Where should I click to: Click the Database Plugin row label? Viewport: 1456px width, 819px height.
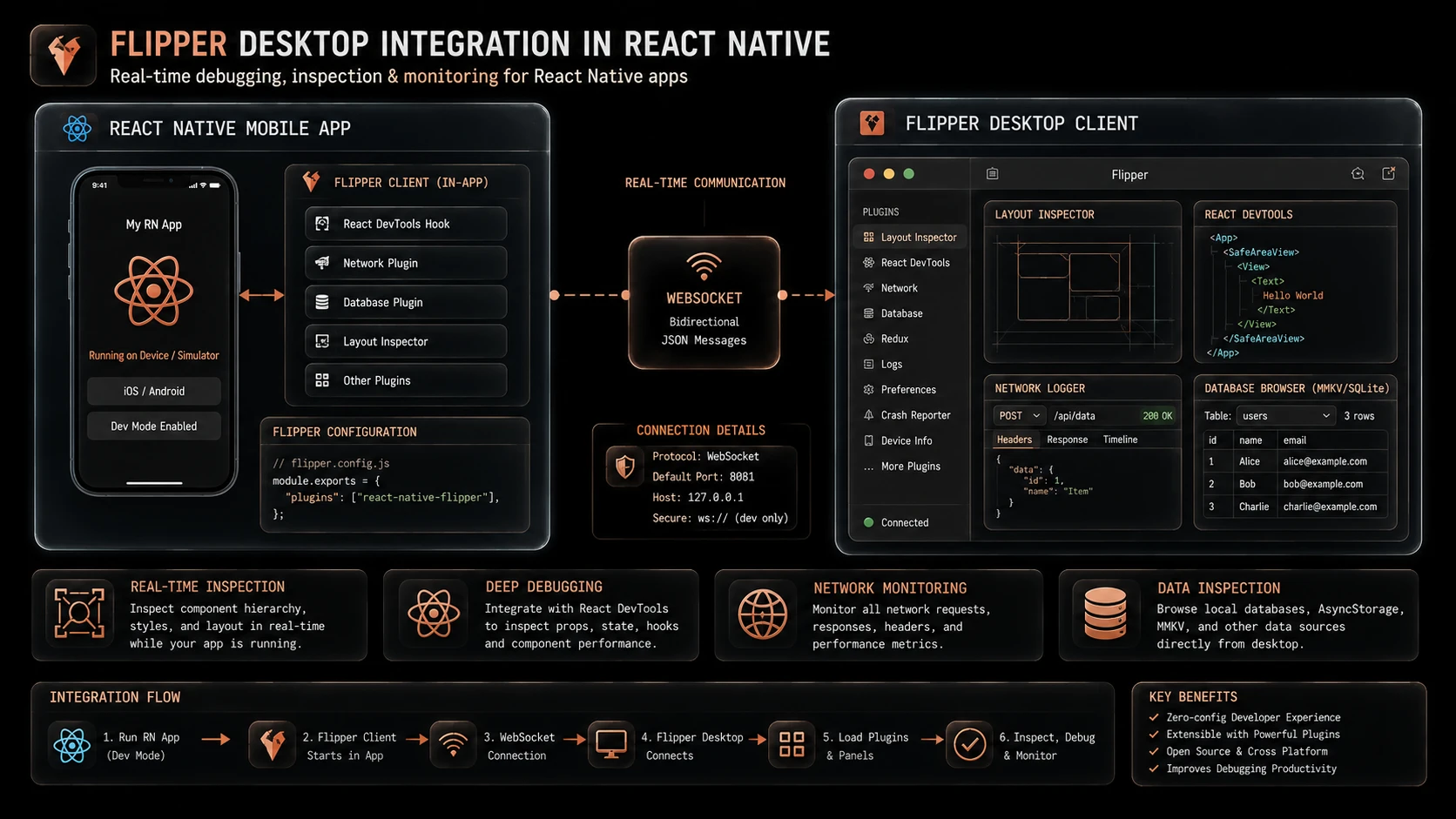(383, 302)
